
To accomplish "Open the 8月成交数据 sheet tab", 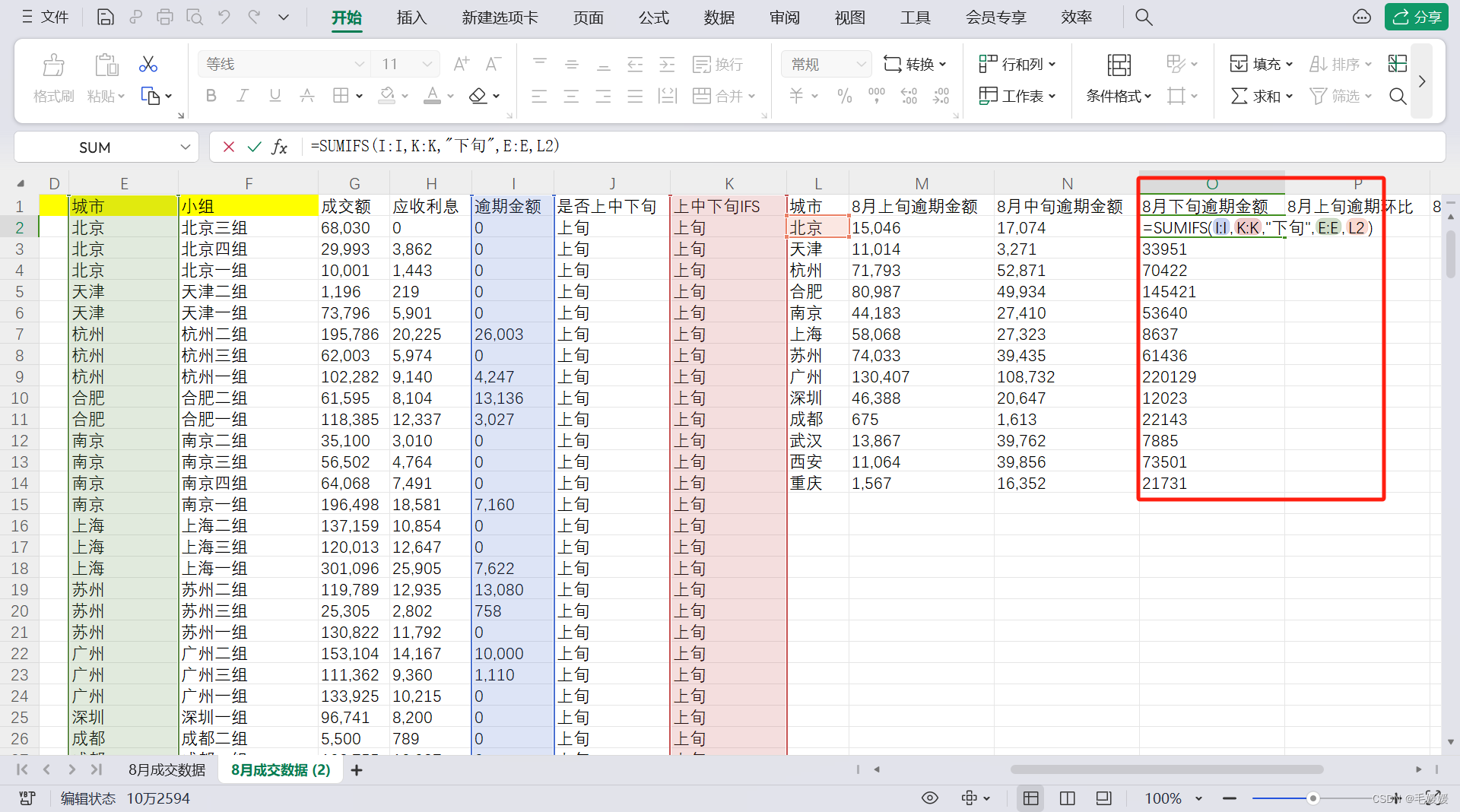I will (x=167, y=770).
